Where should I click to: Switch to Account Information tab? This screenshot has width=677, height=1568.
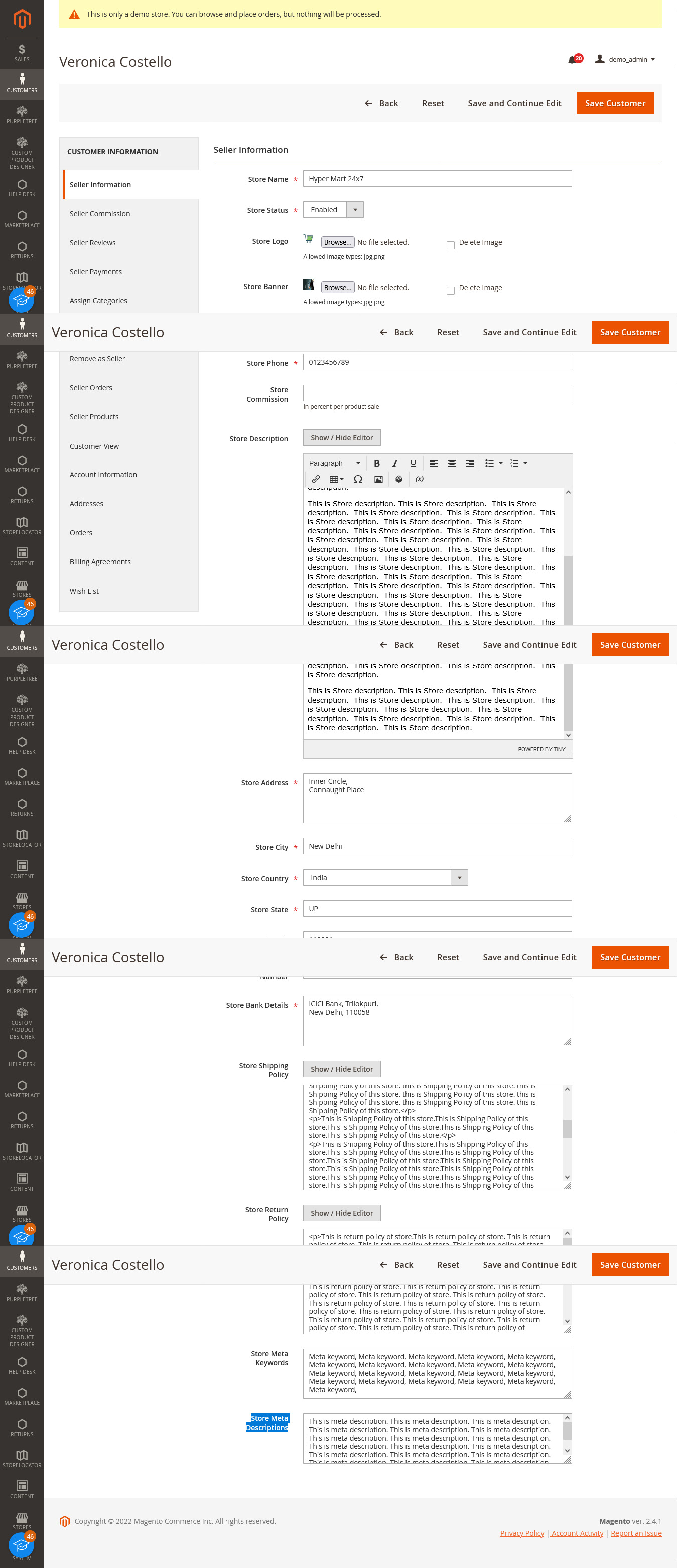[129, 475]
